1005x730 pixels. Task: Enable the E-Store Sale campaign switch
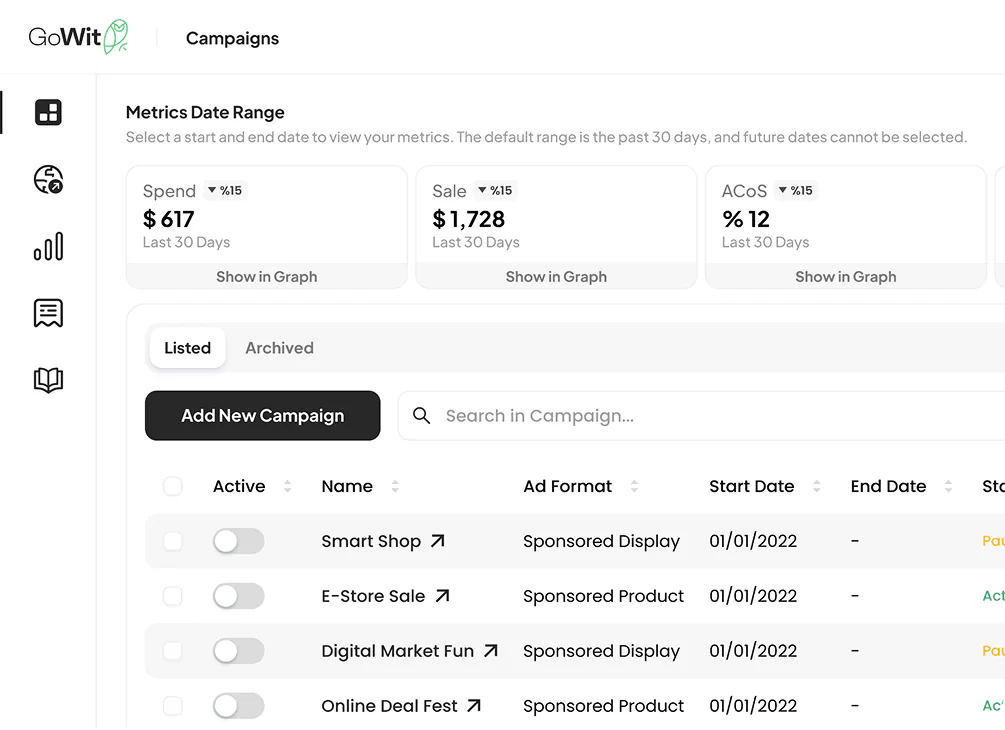[x=238, y=596]
